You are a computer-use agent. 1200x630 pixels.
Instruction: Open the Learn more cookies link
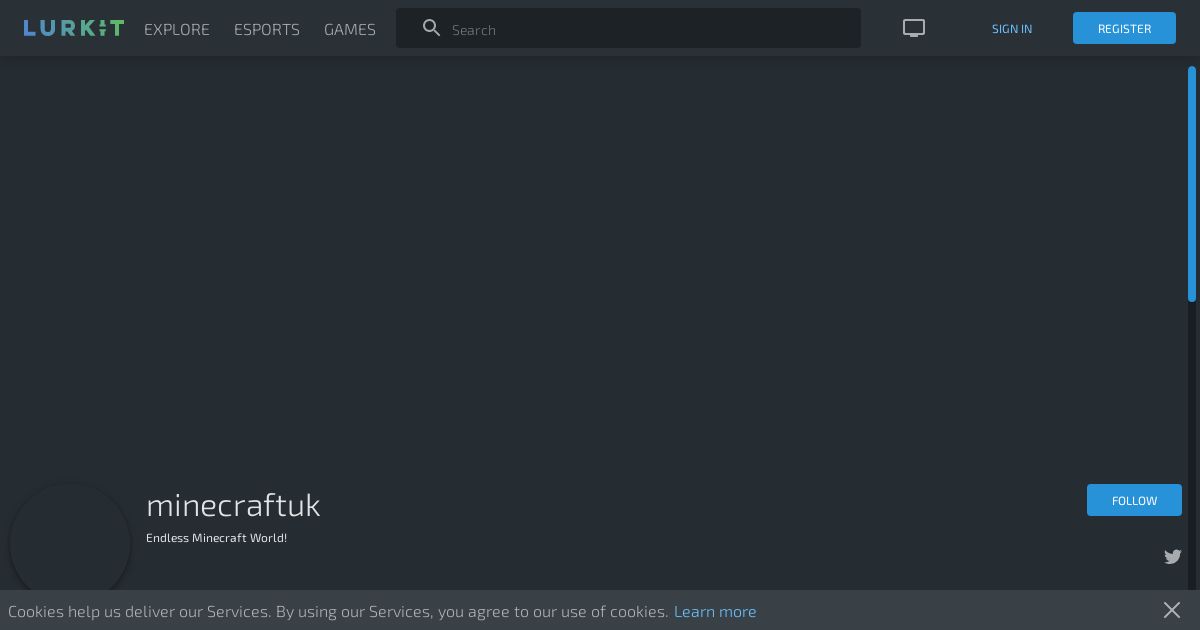tap(715, 611)
